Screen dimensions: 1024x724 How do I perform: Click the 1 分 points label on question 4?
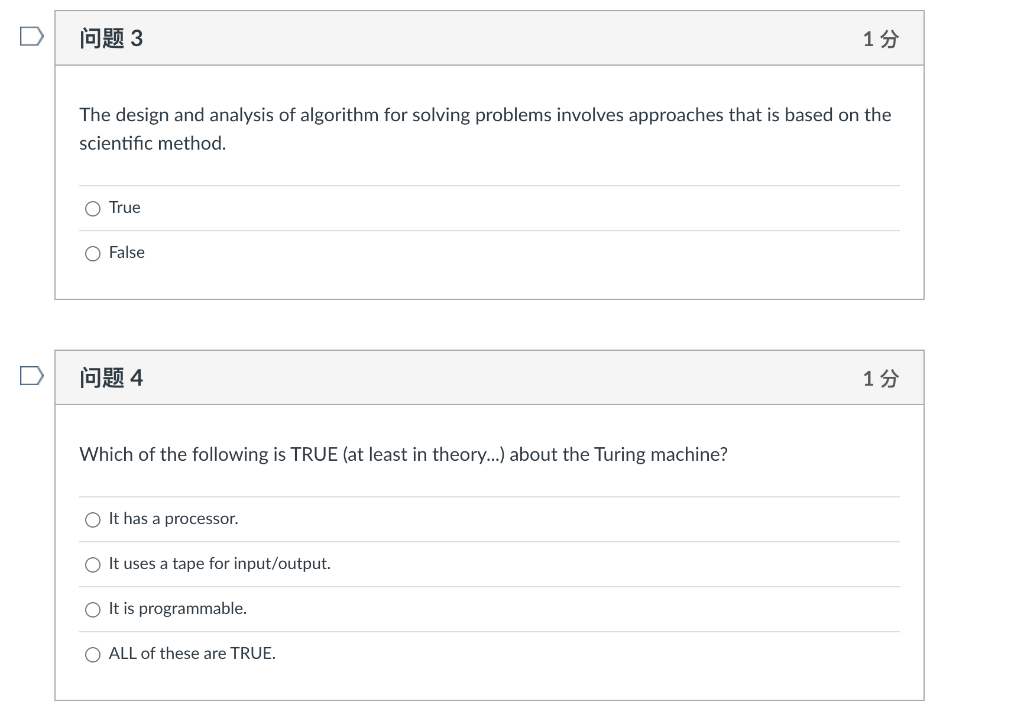[880, 379]
